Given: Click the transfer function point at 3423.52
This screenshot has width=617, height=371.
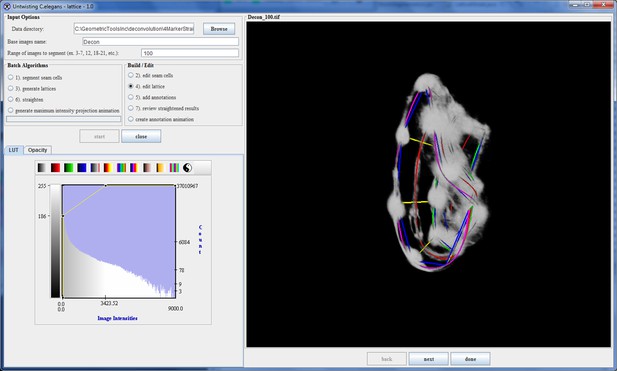Looking at the screenshot, I should (105, 185).
